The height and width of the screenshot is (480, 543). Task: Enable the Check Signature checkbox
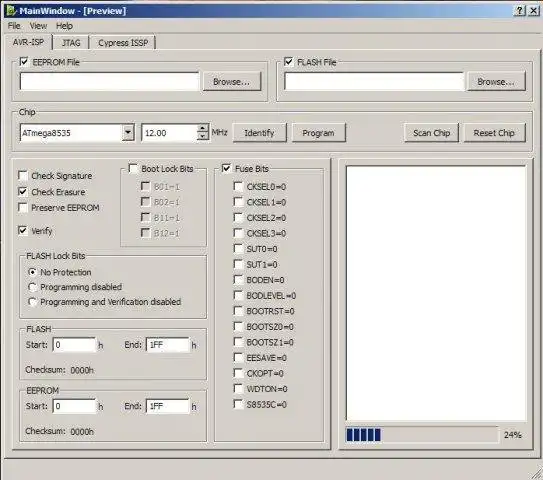[23, 176]
